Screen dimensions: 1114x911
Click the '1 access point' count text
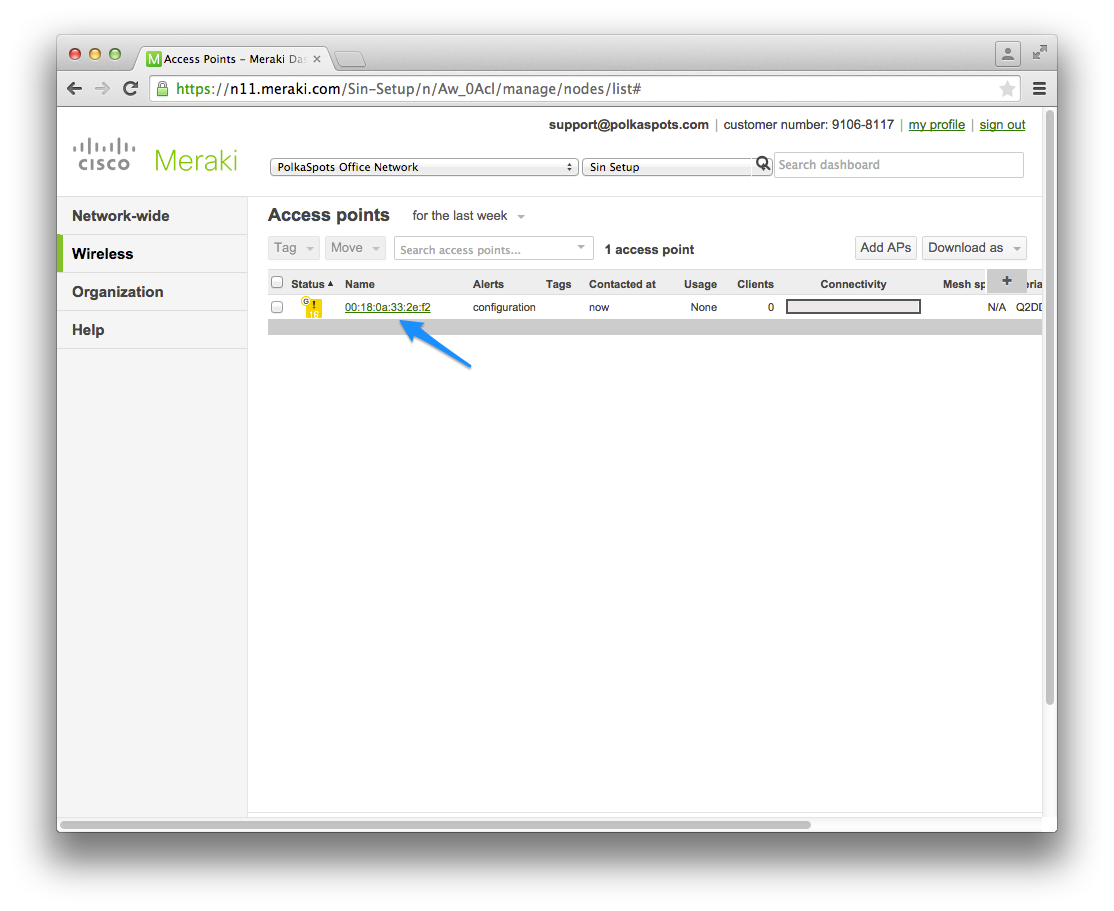649,249
